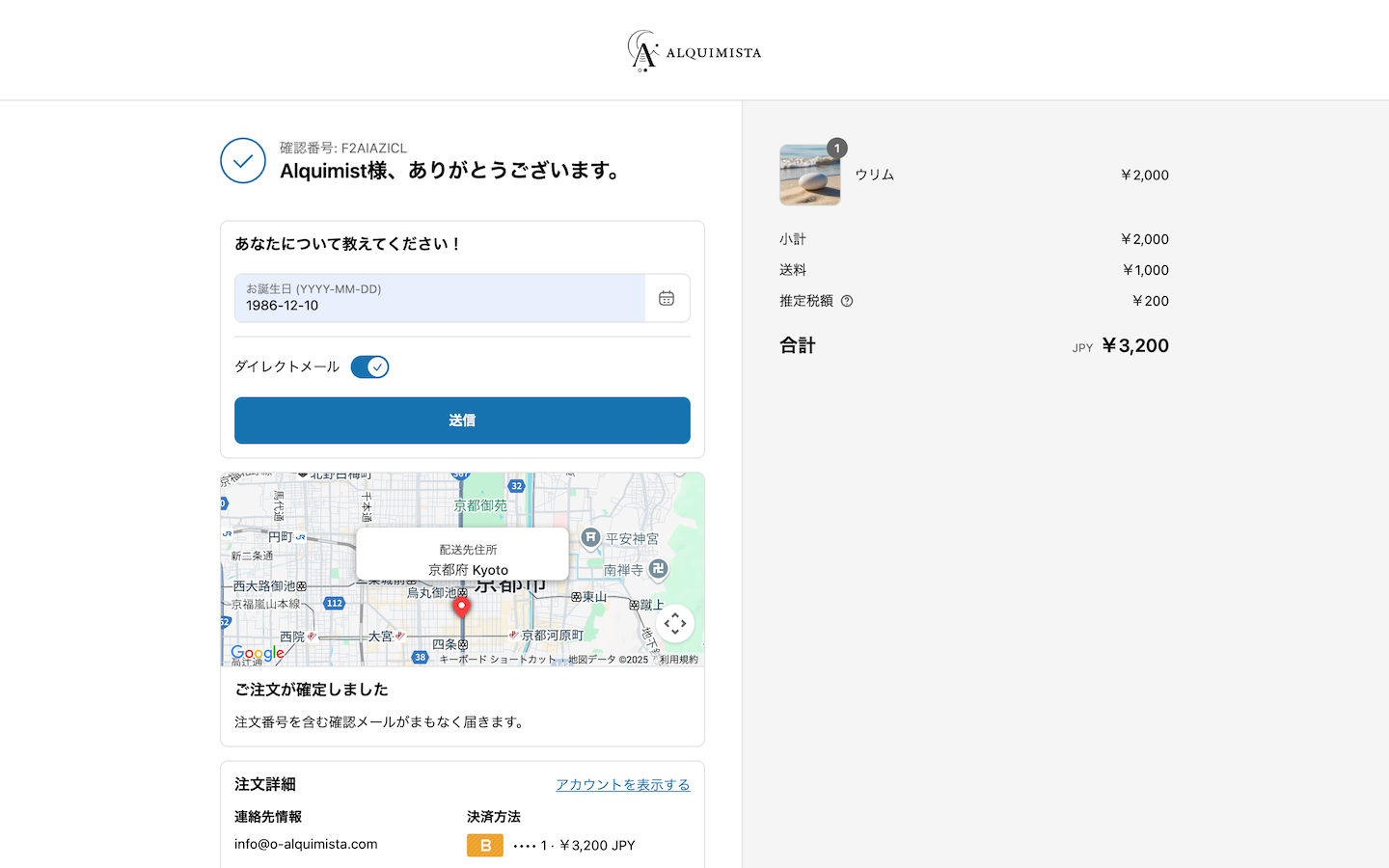Click the 配送先住所 Kyoto info bubble
Viewport: 1389px width, 868px height.
coord(462,554)
